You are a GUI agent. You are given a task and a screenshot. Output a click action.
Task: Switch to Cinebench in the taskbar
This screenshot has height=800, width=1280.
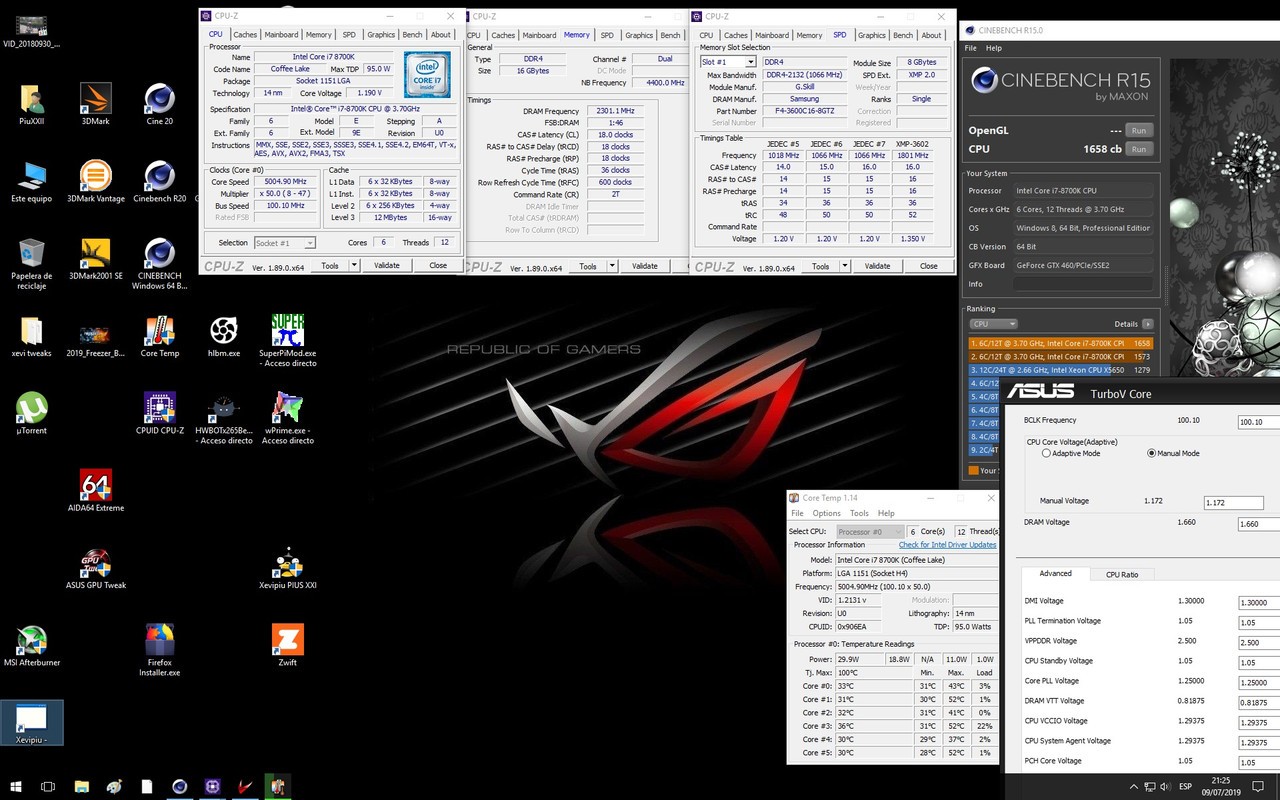tap(180, 787)
